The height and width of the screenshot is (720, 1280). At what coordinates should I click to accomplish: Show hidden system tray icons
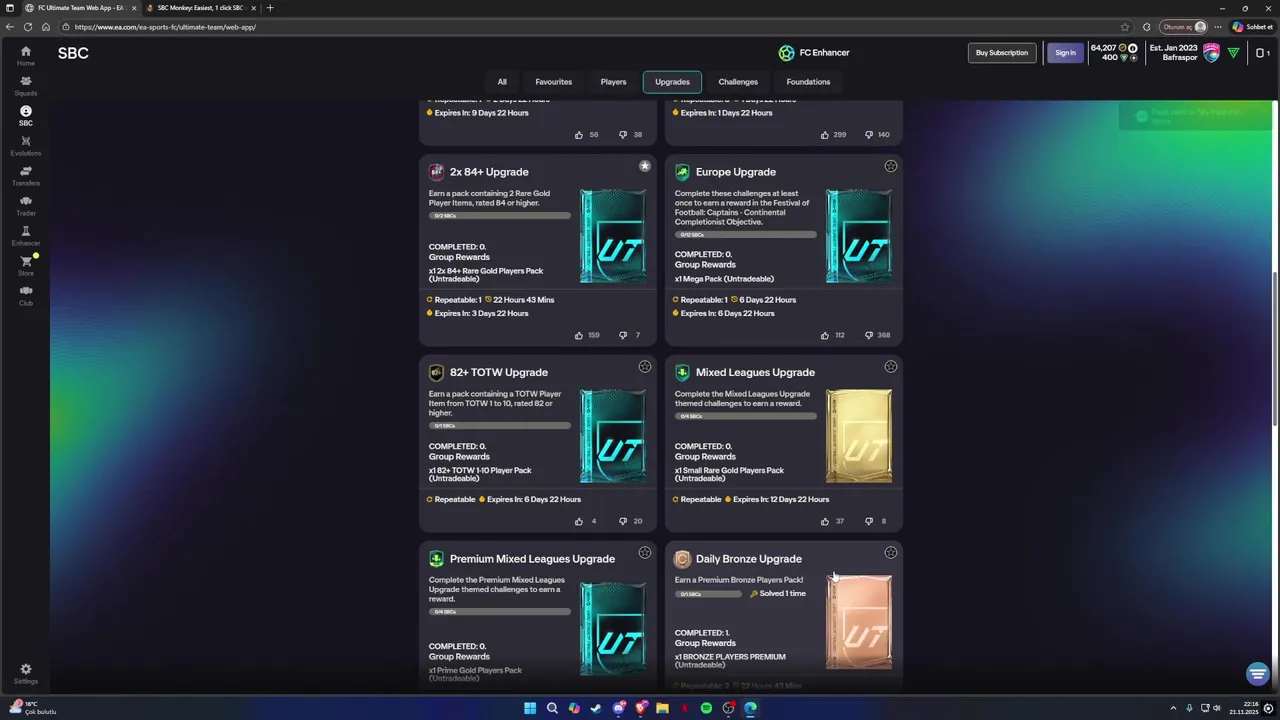1175,708
